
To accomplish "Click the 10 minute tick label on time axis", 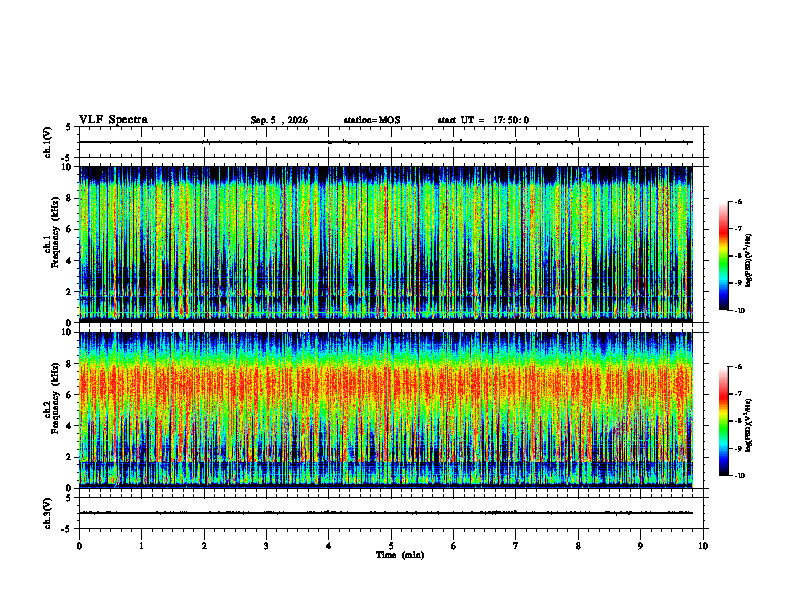I will (703, 546).
